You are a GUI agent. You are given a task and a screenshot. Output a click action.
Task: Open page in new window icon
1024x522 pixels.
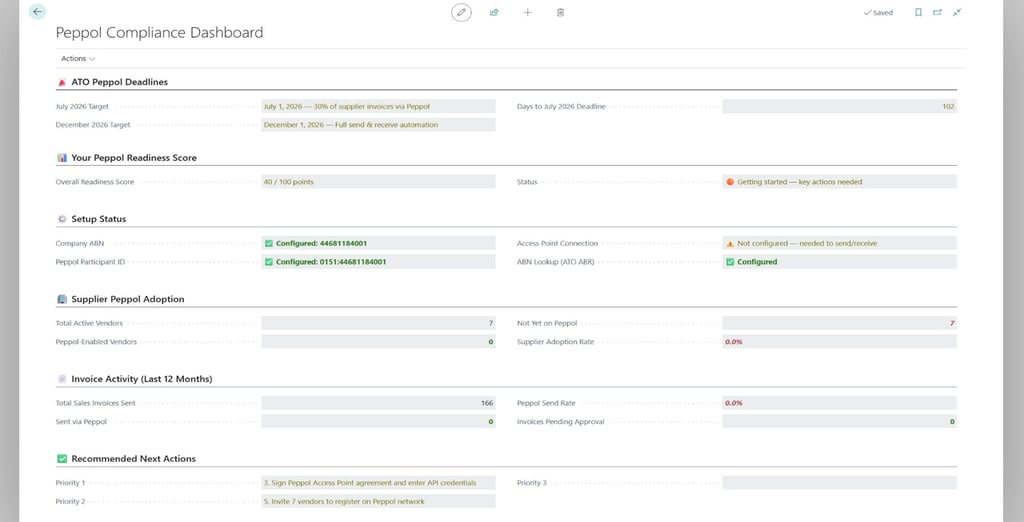point(938,12)
